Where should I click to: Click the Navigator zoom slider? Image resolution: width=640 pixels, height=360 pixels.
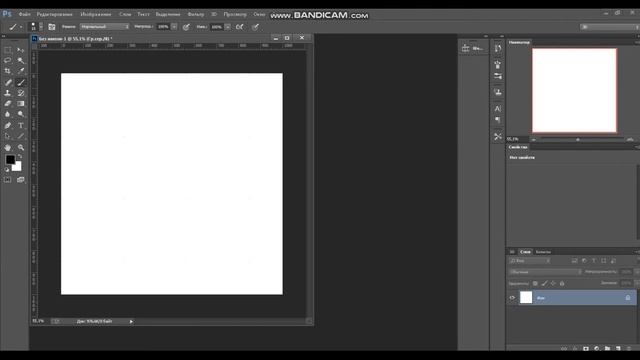(x=578, y=140)
